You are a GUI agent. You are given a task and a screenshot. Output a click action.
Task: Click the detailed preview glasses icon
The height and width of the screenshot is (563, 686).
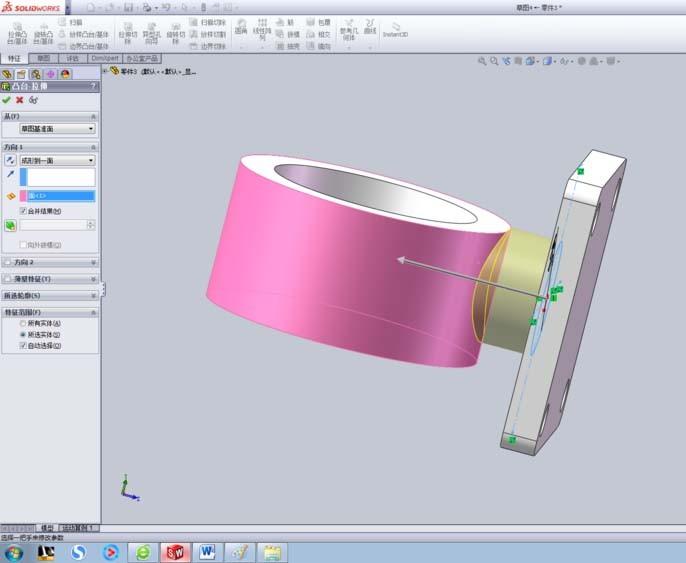tap(33, 100)
